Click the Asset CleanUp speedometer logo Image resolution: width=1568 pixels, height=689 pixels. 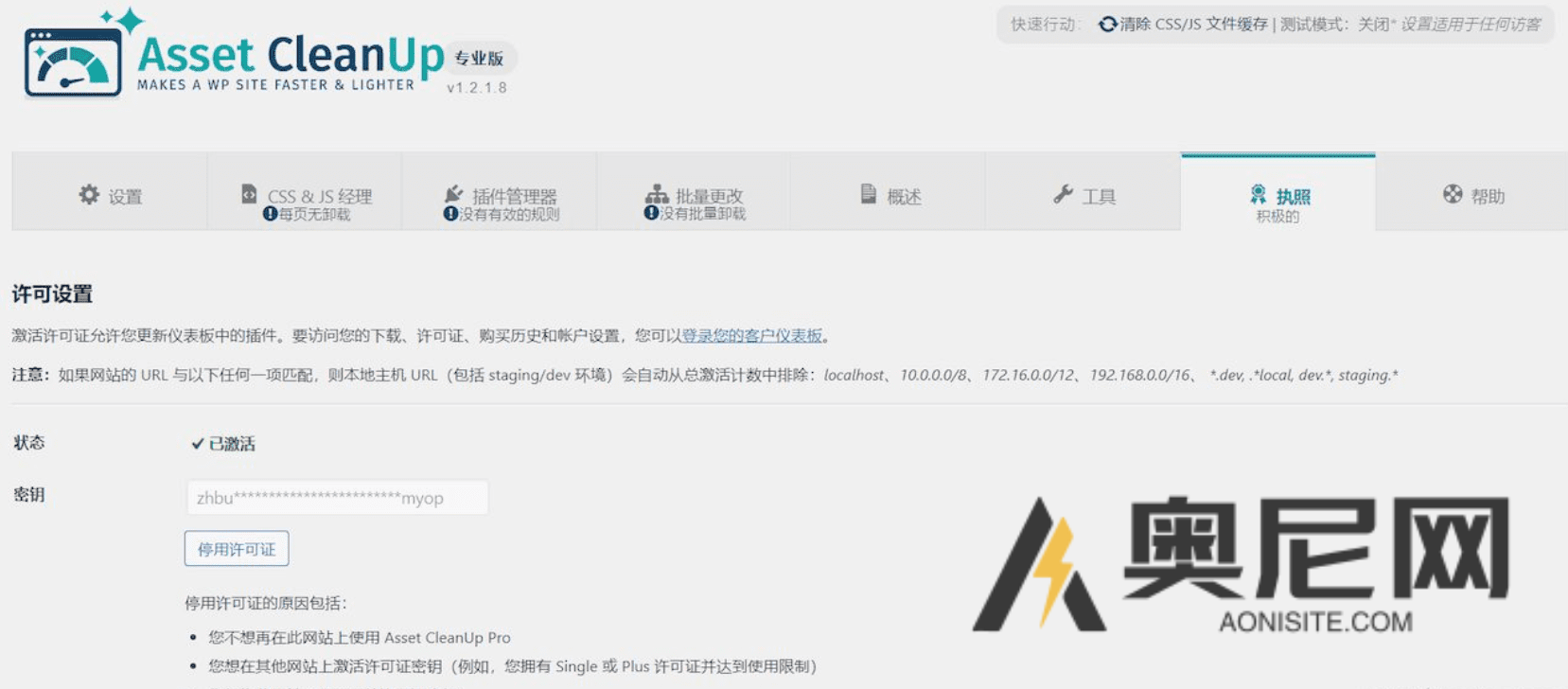[73, 62]
